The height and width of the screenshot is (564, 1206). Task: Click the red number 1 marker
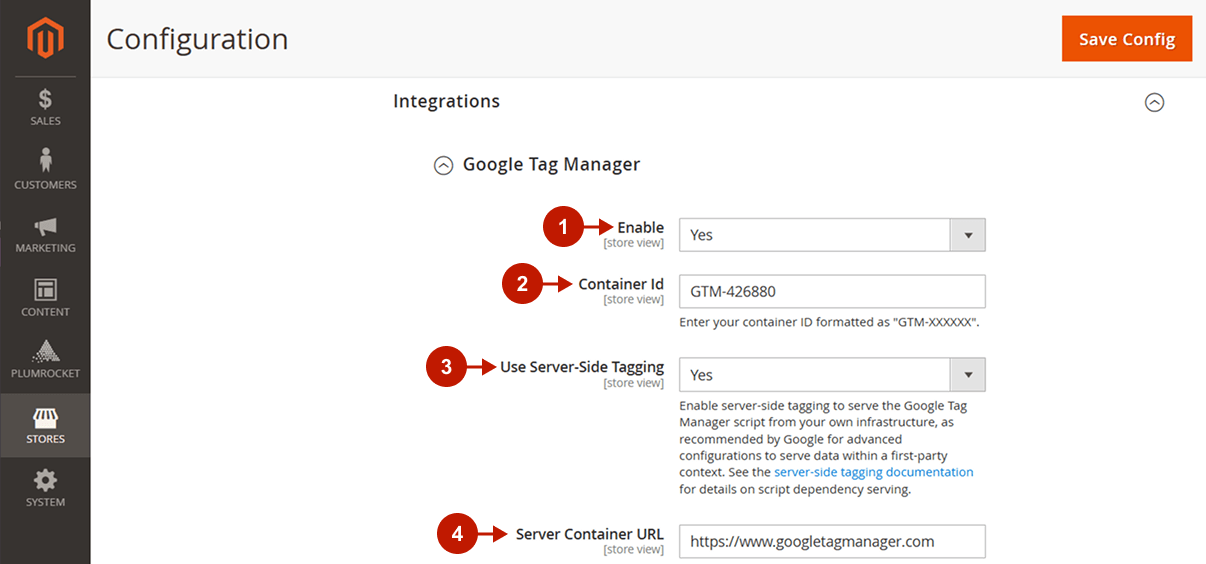pos(563,228)
